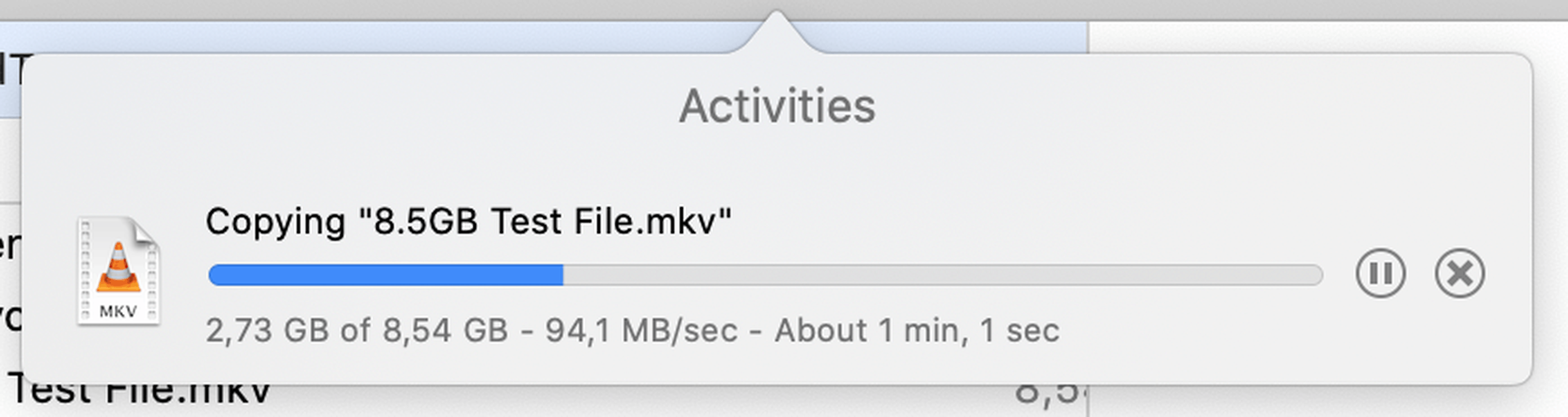
Task: Pause the file copy operation
Action: point(1380,274)
